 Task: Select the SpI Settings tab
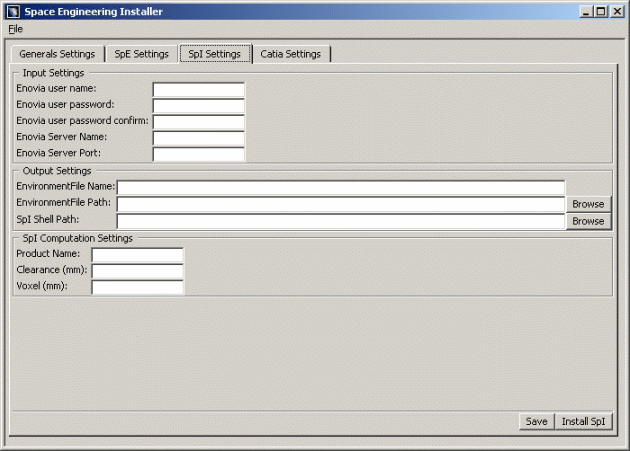pyautogui.click(x=215, y=54)
